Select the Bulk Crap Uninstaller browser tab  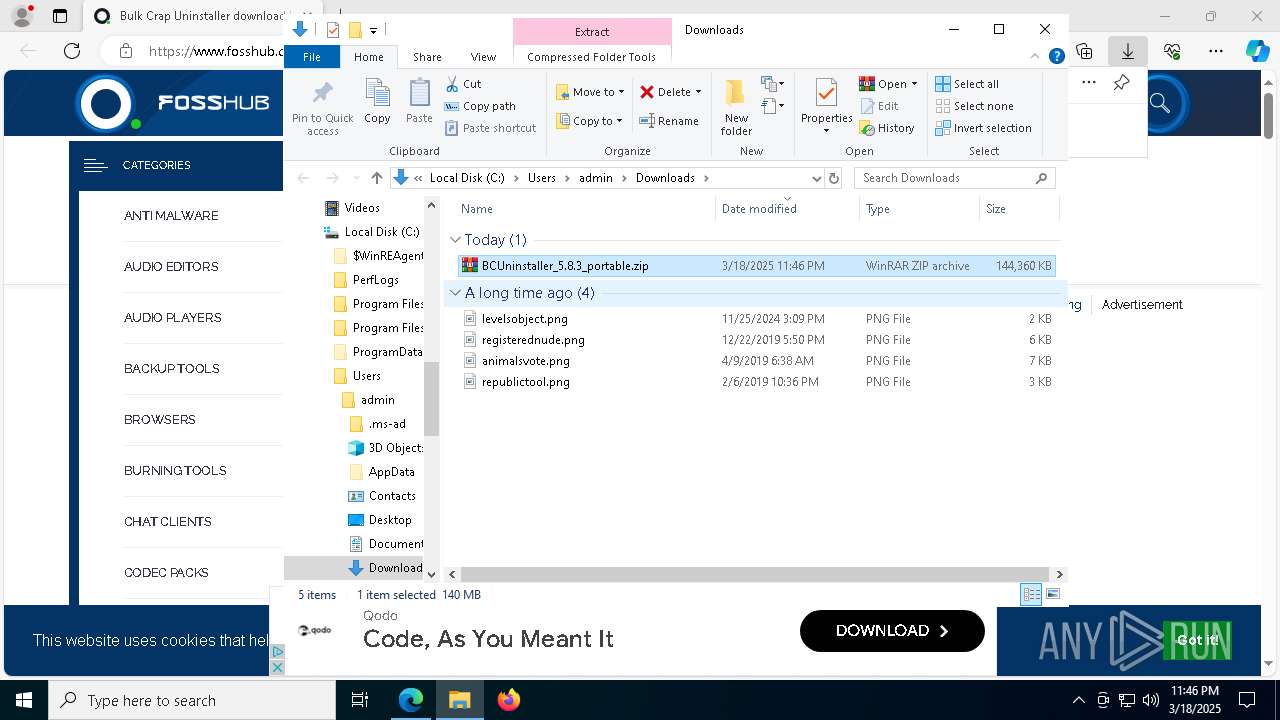[x=190, y=16]
